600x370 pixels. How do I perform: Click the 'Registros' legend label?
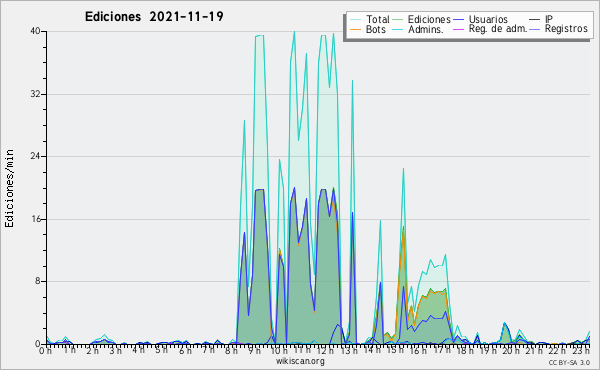(x=566, y=29)
